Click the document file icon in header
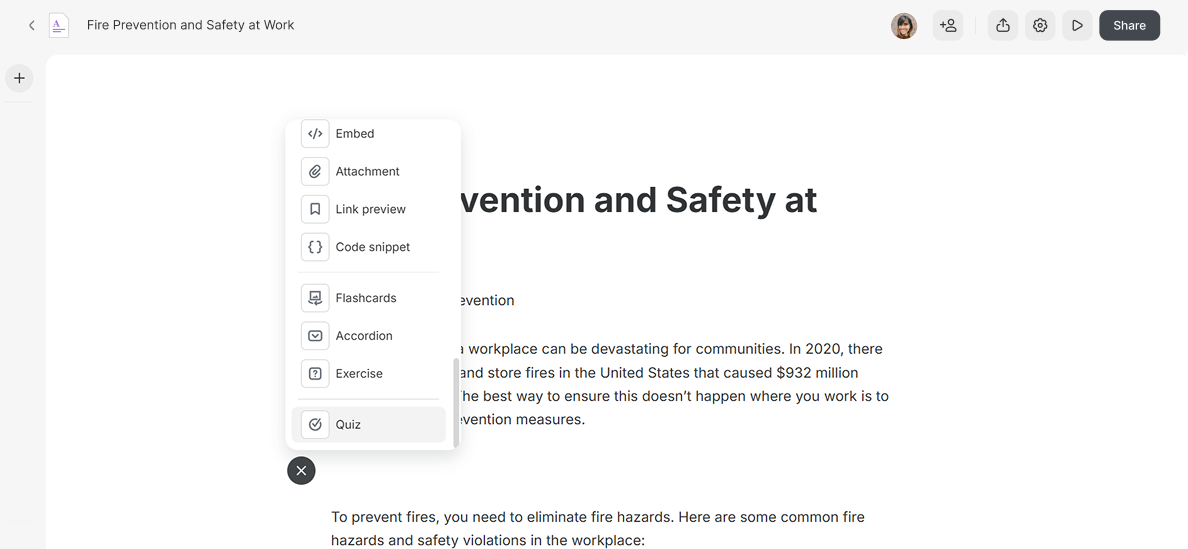 tap(59, 25)
